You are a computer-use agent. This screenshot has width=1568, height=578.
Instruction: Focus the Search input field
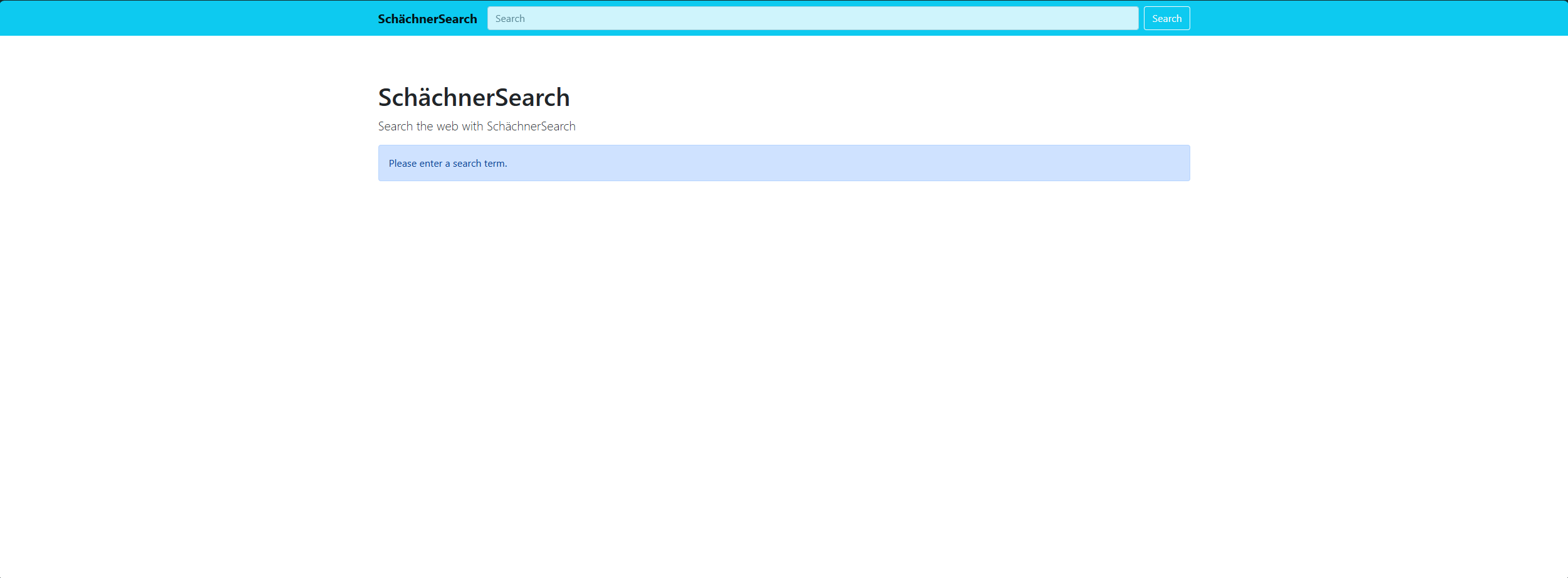[x=813, y=18]
